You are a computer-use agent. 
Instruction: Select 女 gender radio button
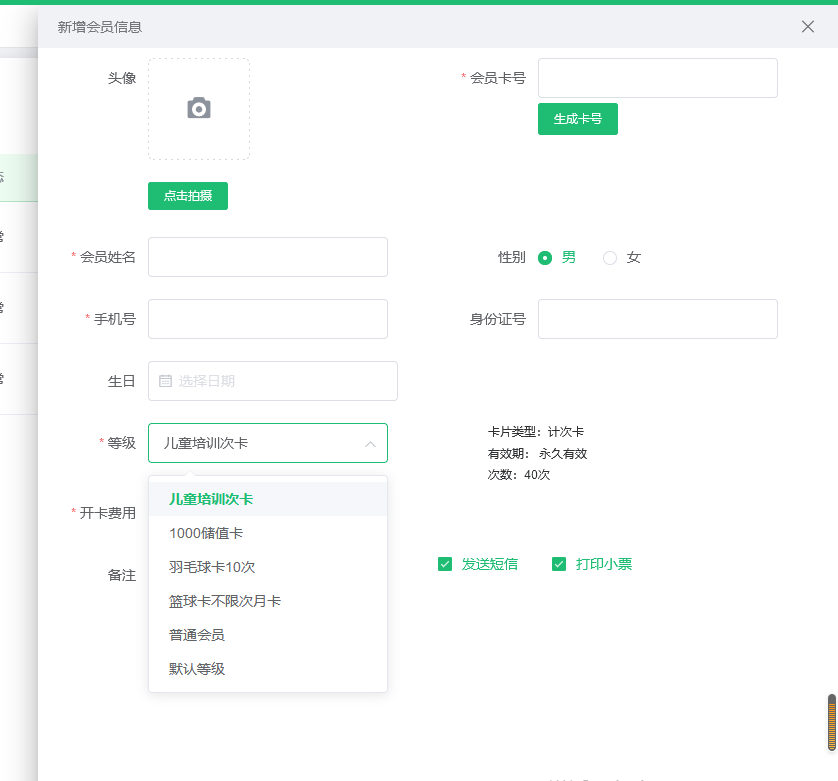609,257
